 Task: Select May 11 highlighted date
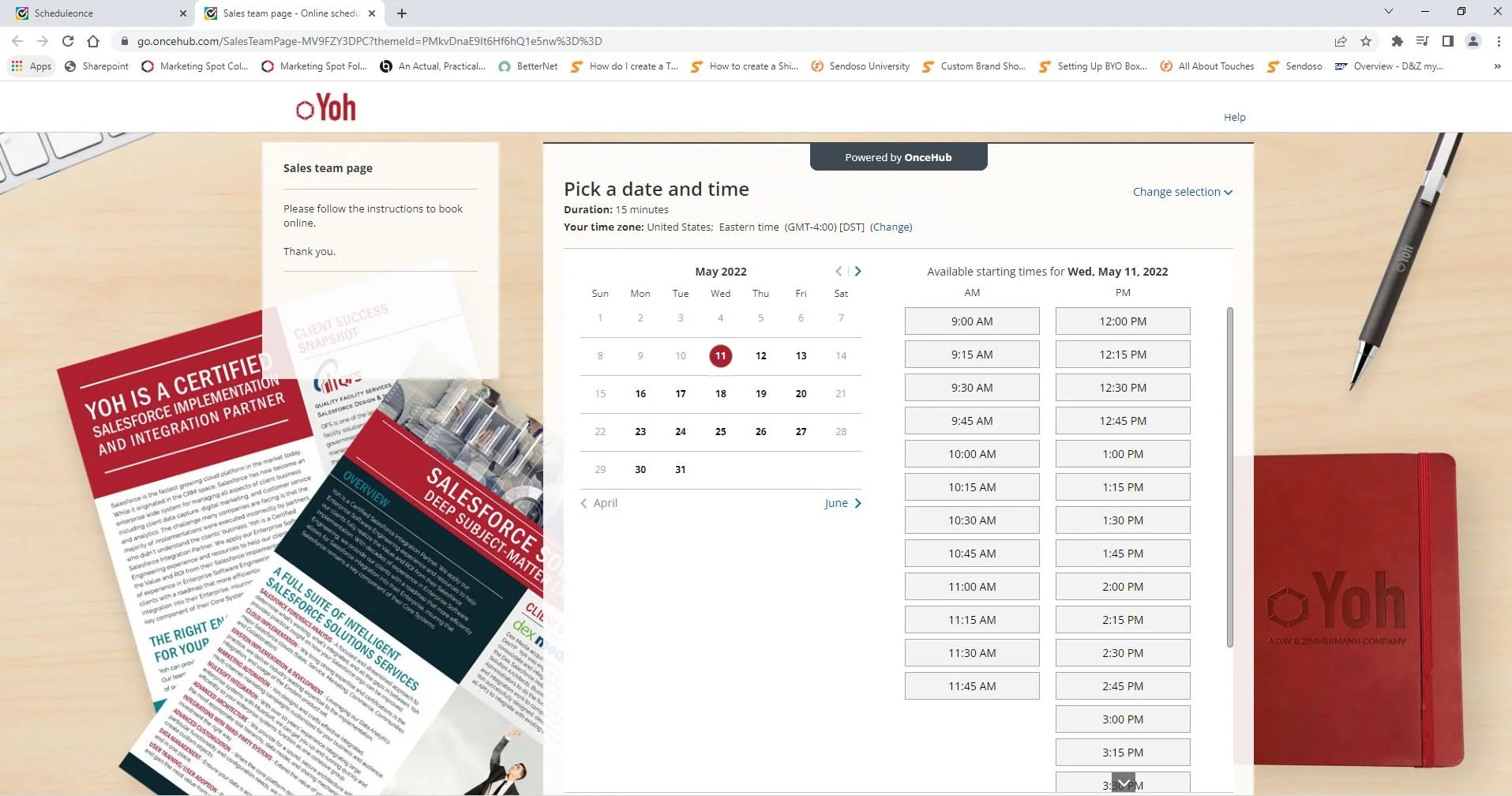[720, 356]
